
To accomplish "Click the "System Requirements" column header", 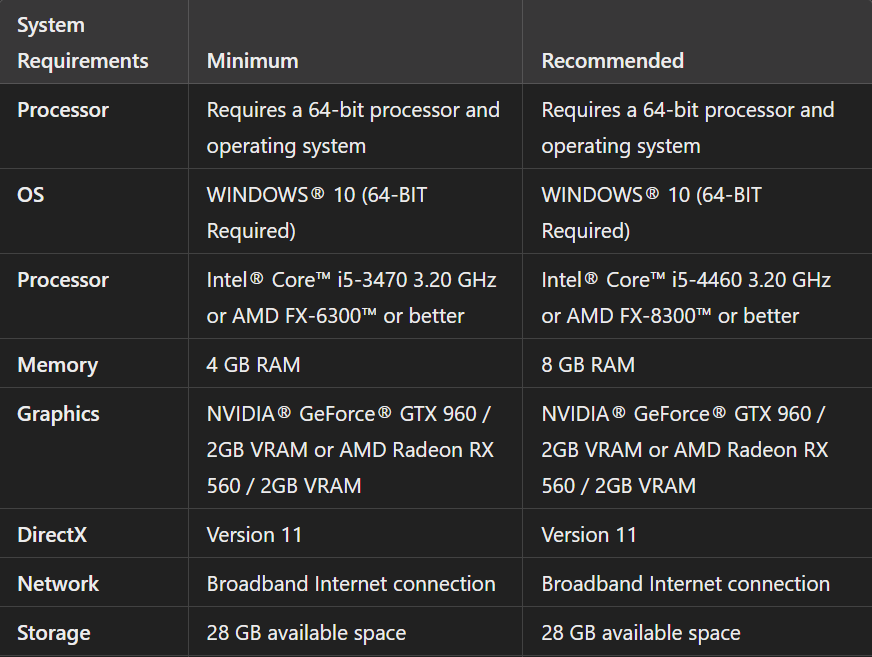I will [82, 43].
